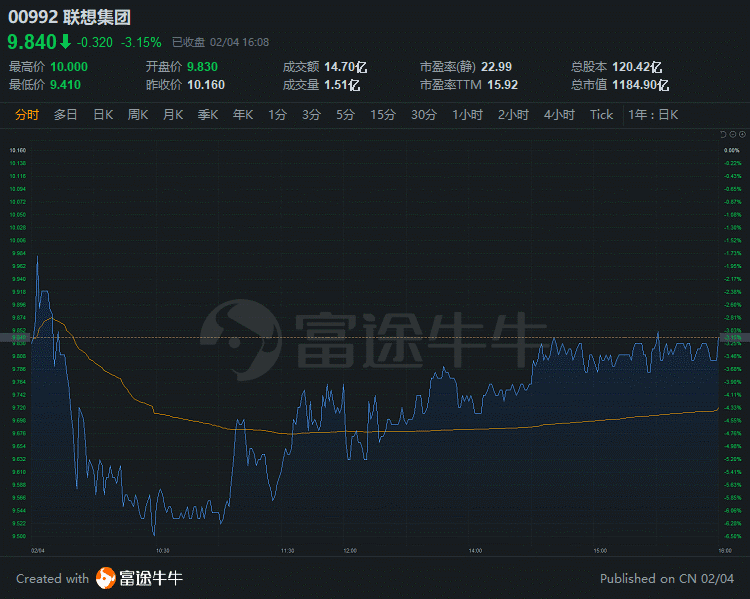750x599 pixels.
Task: Select the 1小时 interval tab
Action: [x=467, y=115]
